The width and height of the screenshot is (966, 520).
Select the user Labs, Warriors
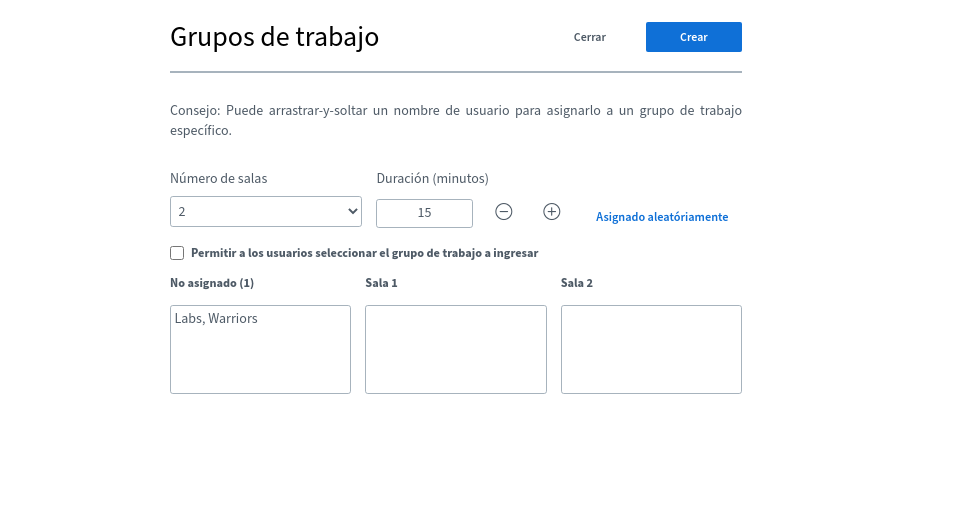(x=216, y=319)
